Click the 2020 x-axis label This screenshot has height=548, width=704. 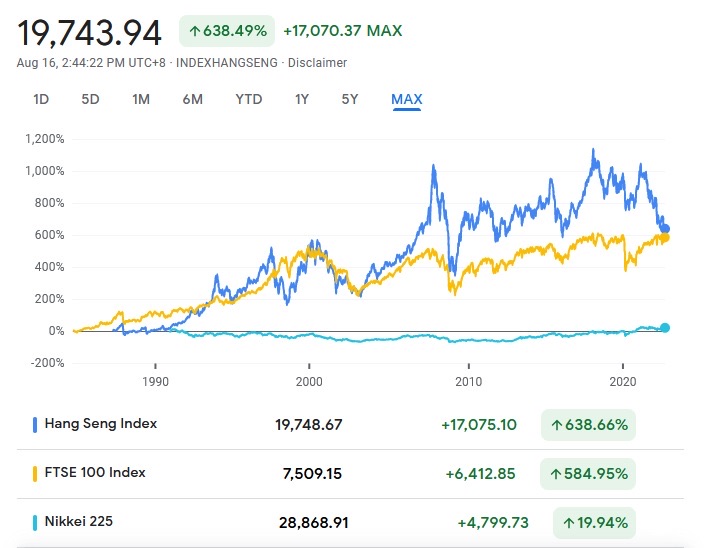point(623,382)
